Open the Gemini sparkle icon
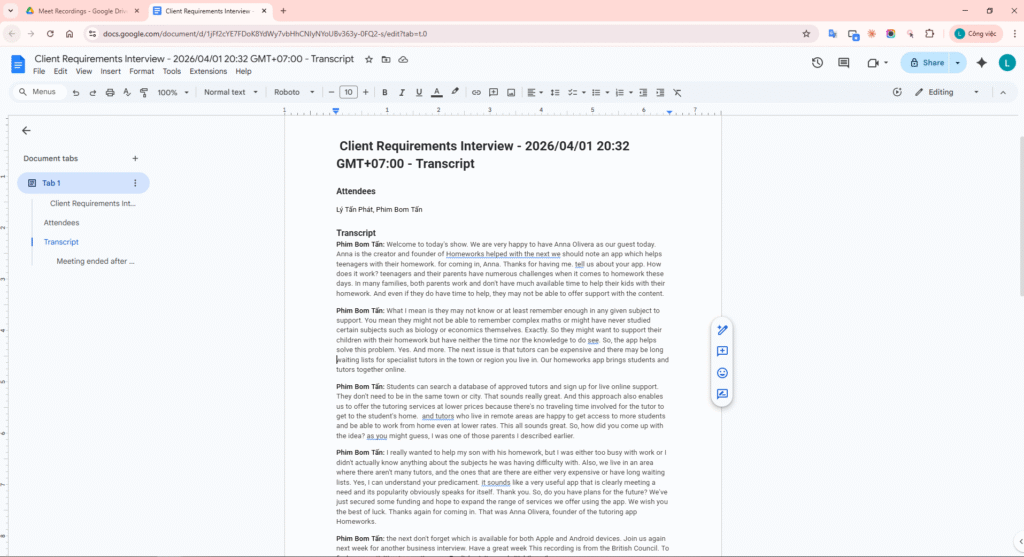 point(981,62)
